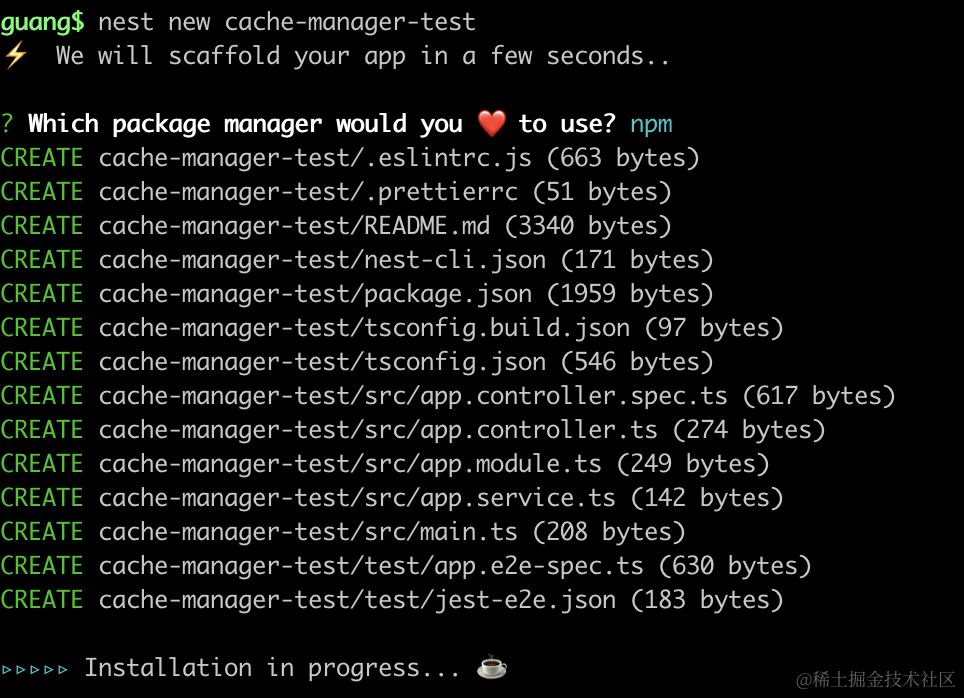Click the green question mark prompt

click(x=8, y=124)
